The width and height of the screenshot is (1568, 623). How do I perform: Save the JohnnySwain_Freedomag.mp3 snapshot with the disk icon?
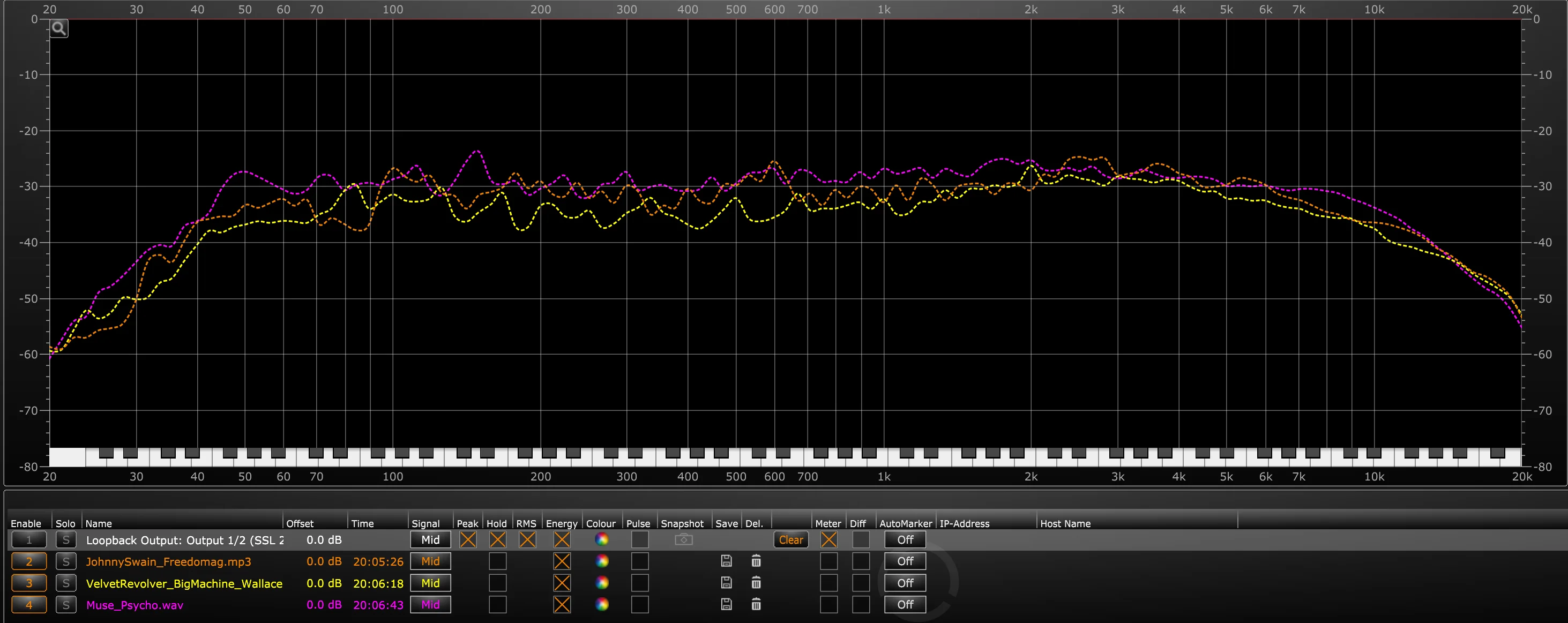tap(726, 561)
